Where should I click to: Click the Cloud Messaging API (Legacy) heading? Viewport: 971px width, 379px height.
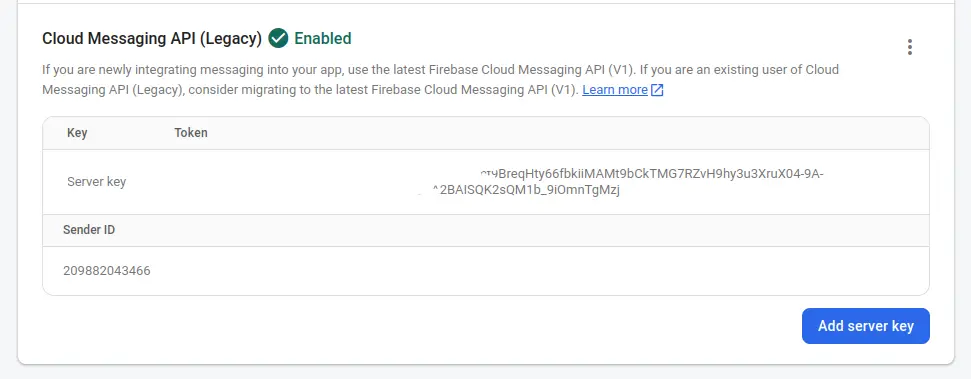click(x=152, y=38)
